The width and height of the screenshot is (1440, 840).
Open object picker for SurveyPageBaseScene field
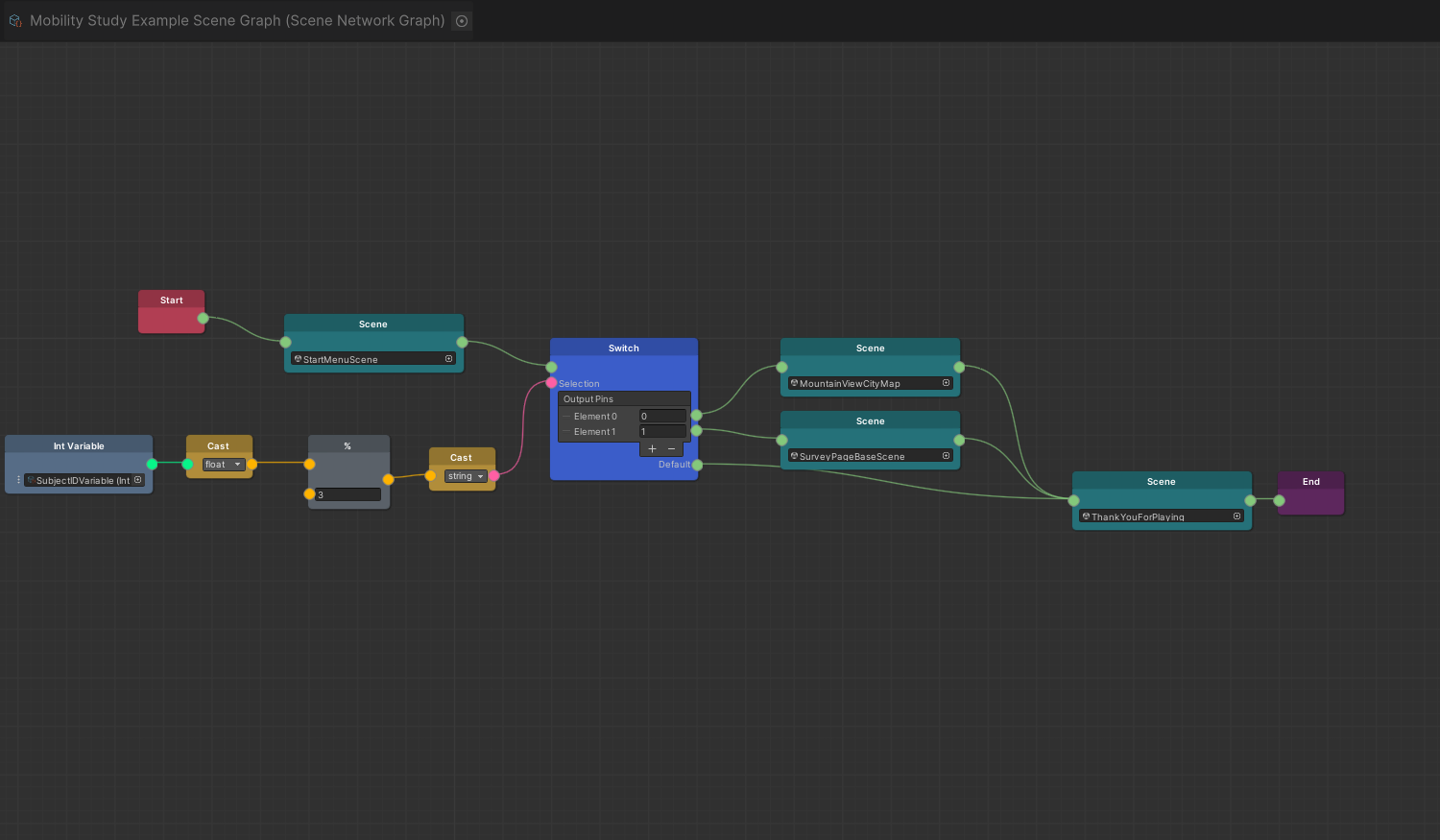pyautogui.click(x=946, y=456)
